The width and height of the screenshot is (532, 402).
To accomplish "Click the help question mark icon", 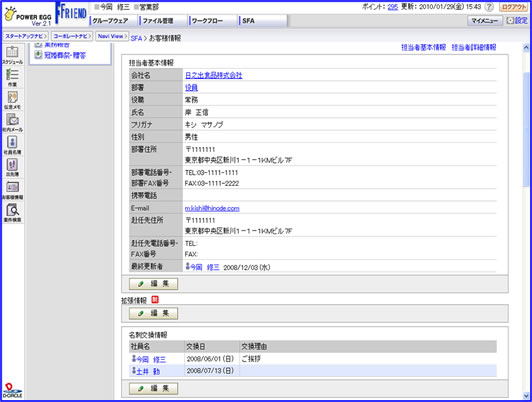I will (x=489, y=7).
